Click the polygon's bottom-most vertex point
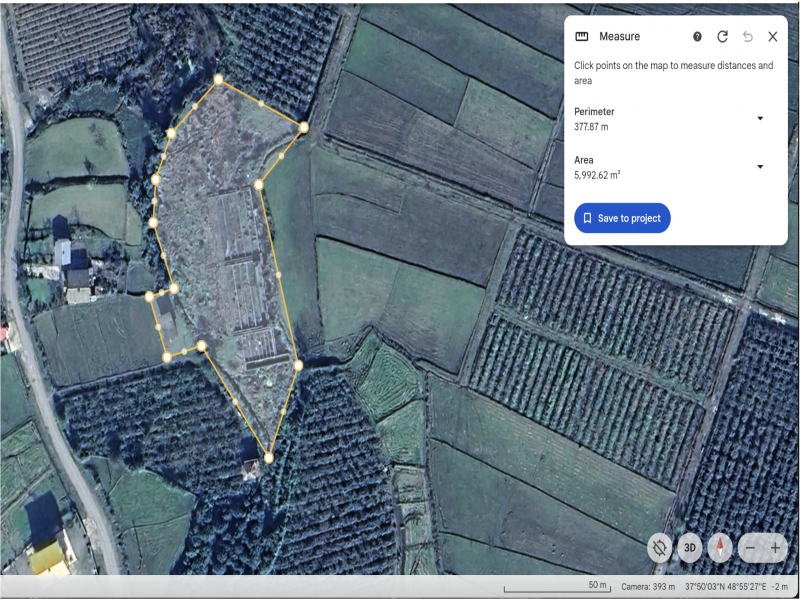This screenshot has width=800, height=600. tap(269, 457)
